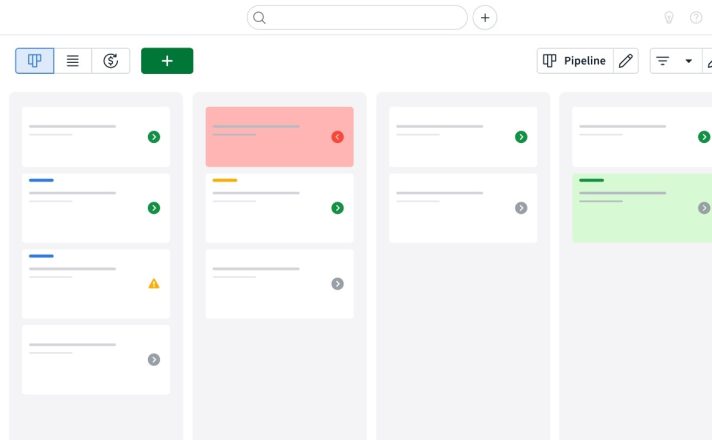Open the filter options icon

tap(663, 61)
